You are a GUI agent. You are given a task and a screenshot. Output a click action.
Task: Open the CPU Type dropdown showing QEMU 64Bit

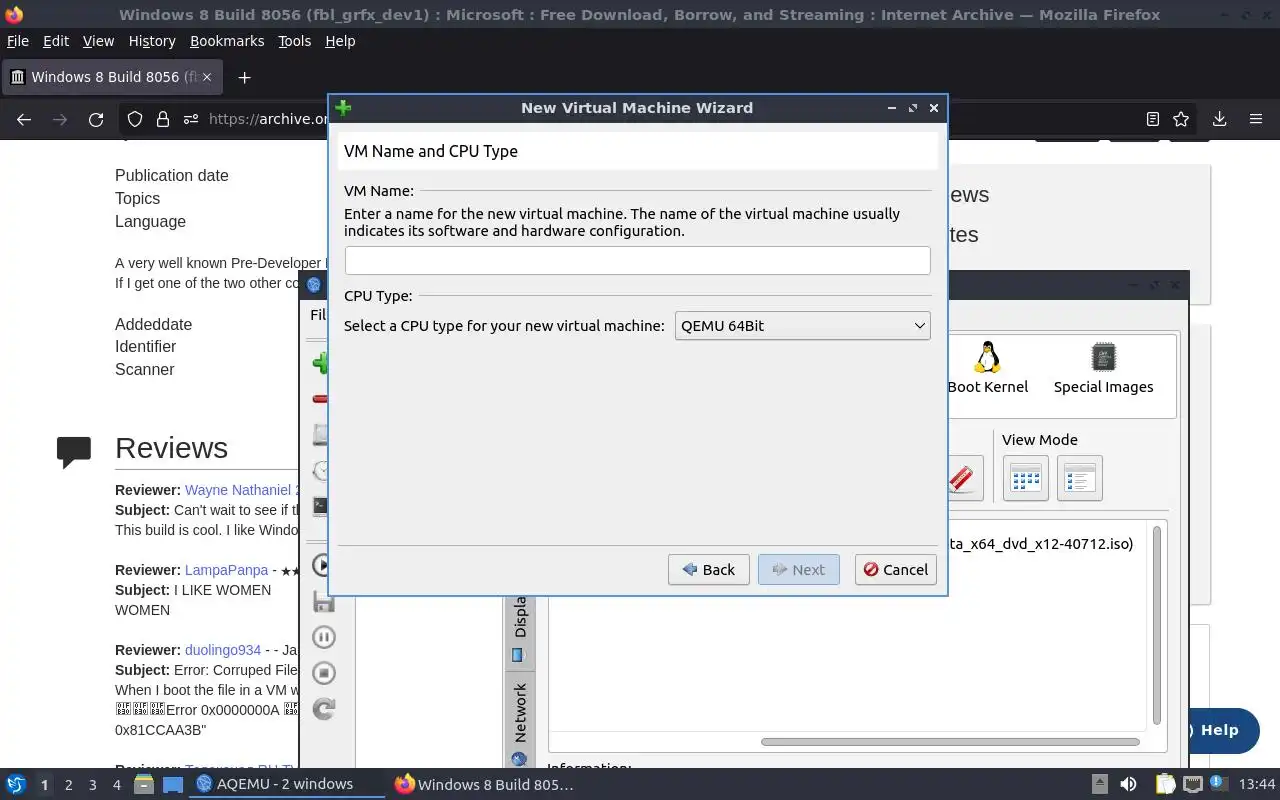(x=803, y=326)
